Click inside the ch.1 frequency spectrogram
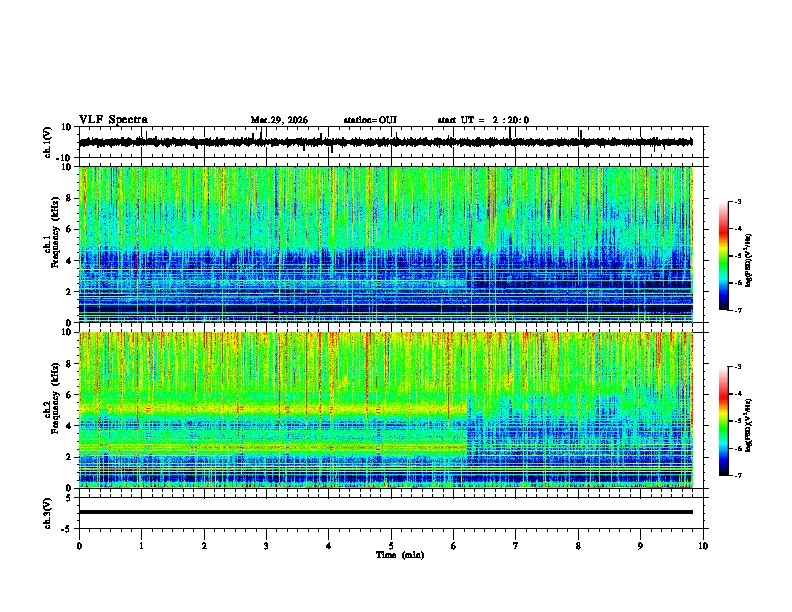 click(x=386, y=244)
